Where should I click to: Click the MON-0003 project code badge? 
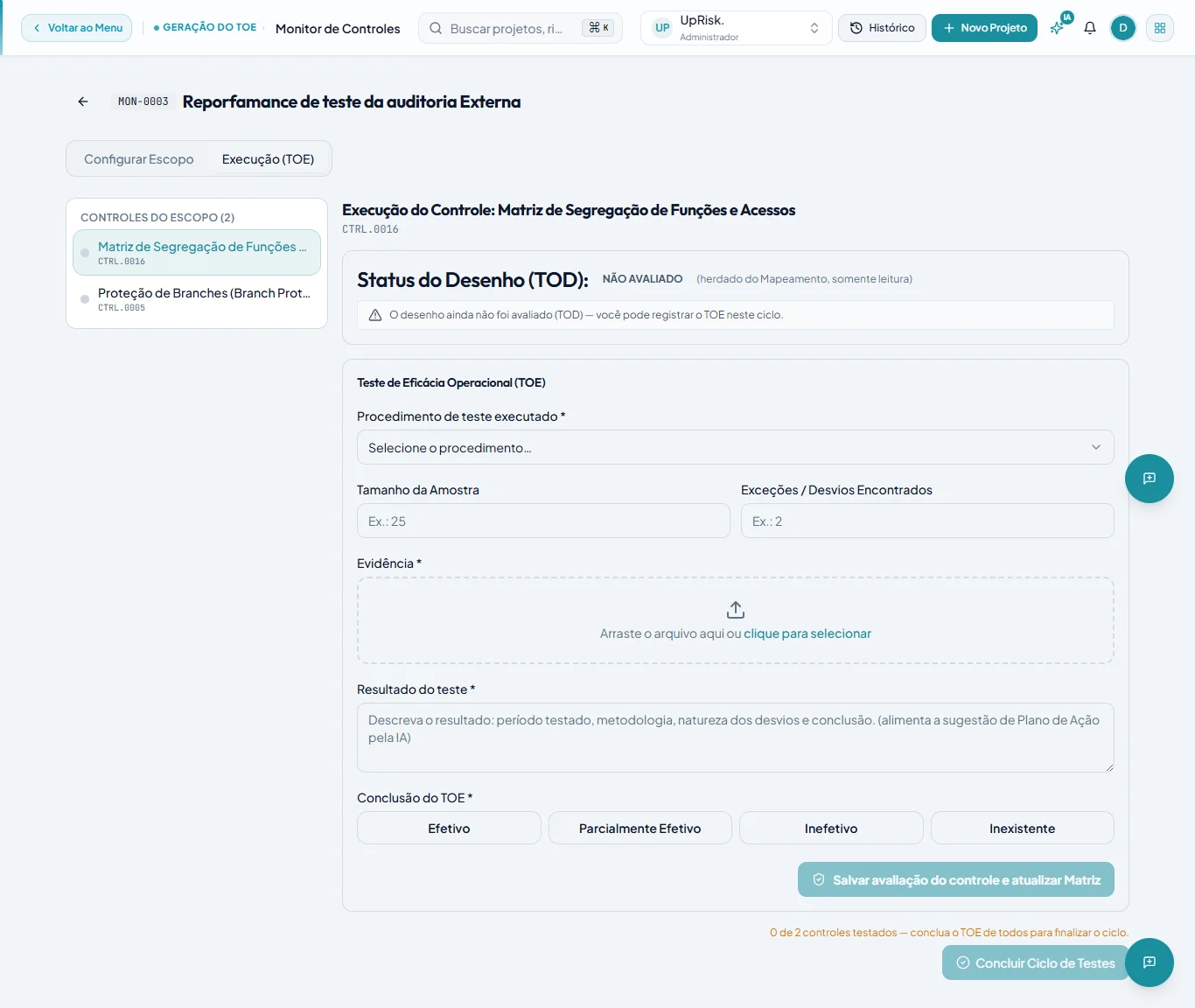(143, 101)
